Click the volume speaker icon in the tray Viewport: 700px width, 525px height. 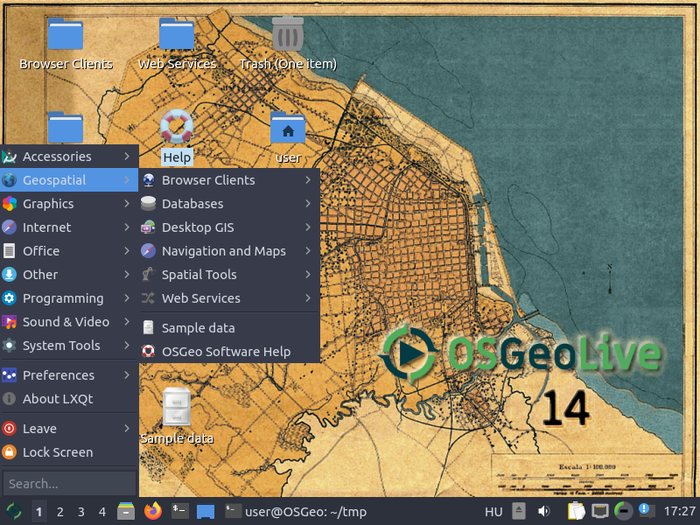click(543, 511)
